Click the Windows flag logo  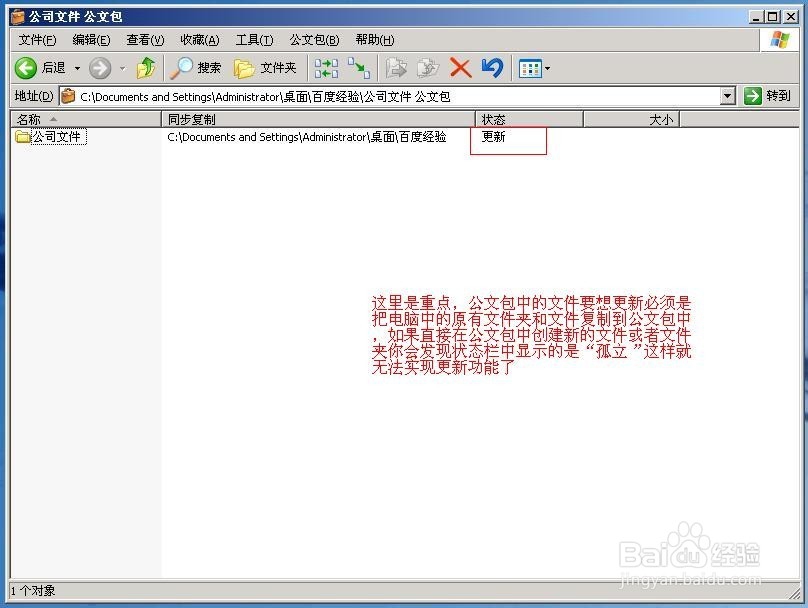point(780,40)
